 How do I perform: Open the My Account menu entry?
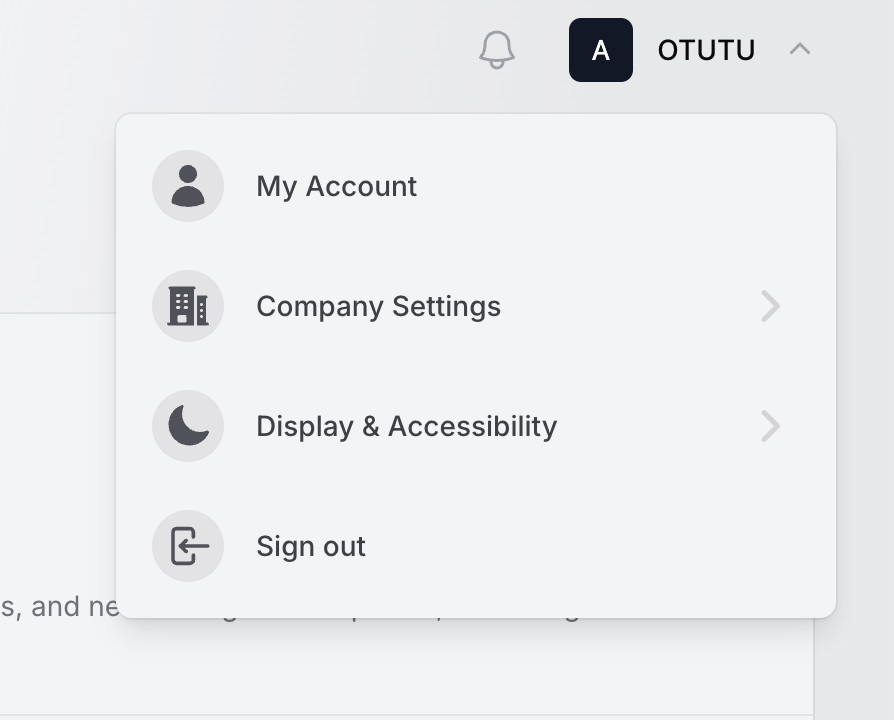[336, 187]
